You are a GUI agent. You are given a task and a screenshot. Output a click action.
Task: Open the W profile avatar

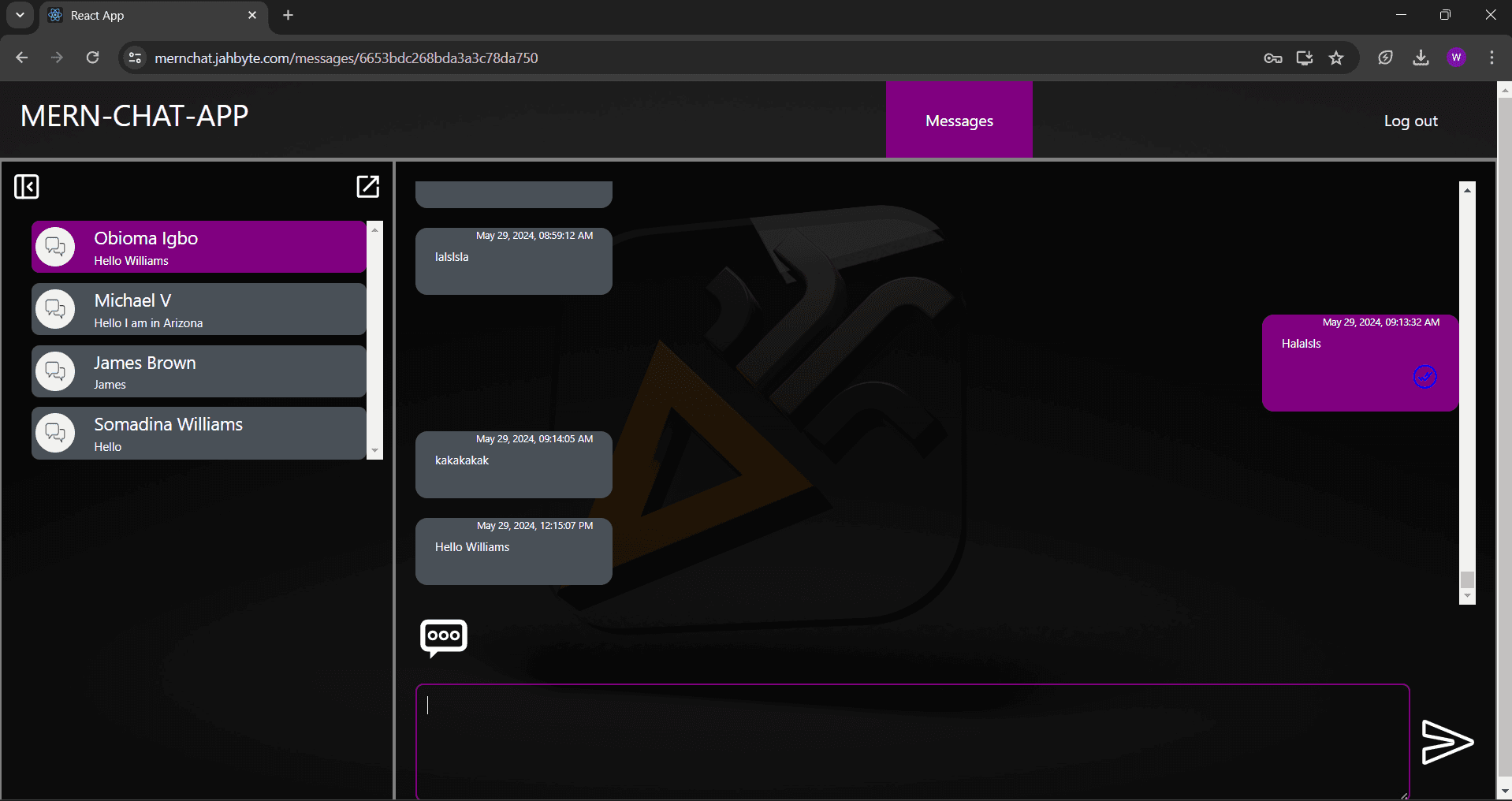click(x=1456, y=58)
